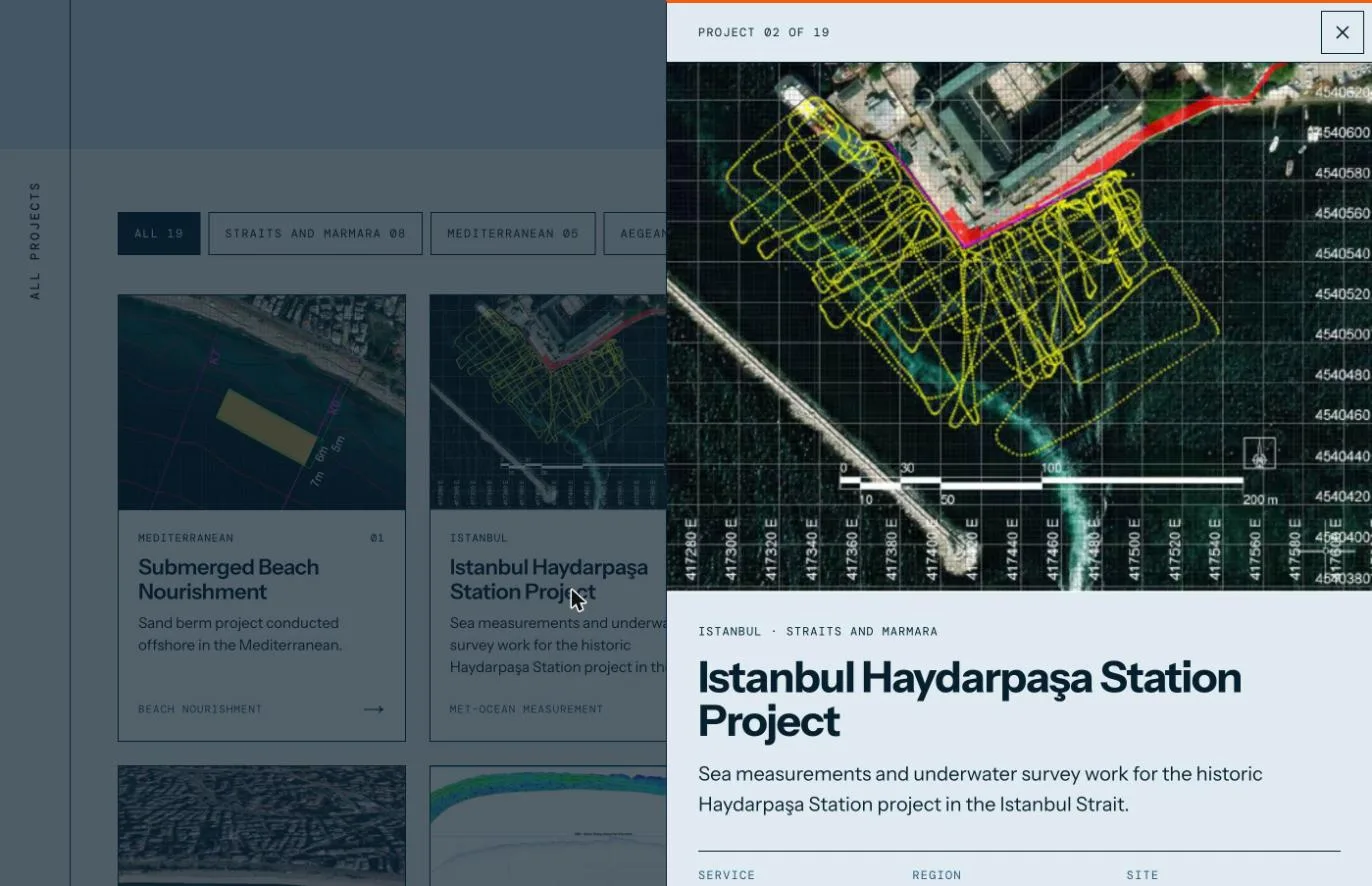
Task: Click the panel heading Istanbul Haydarpaşa Station Project
Action: [969, 699]
